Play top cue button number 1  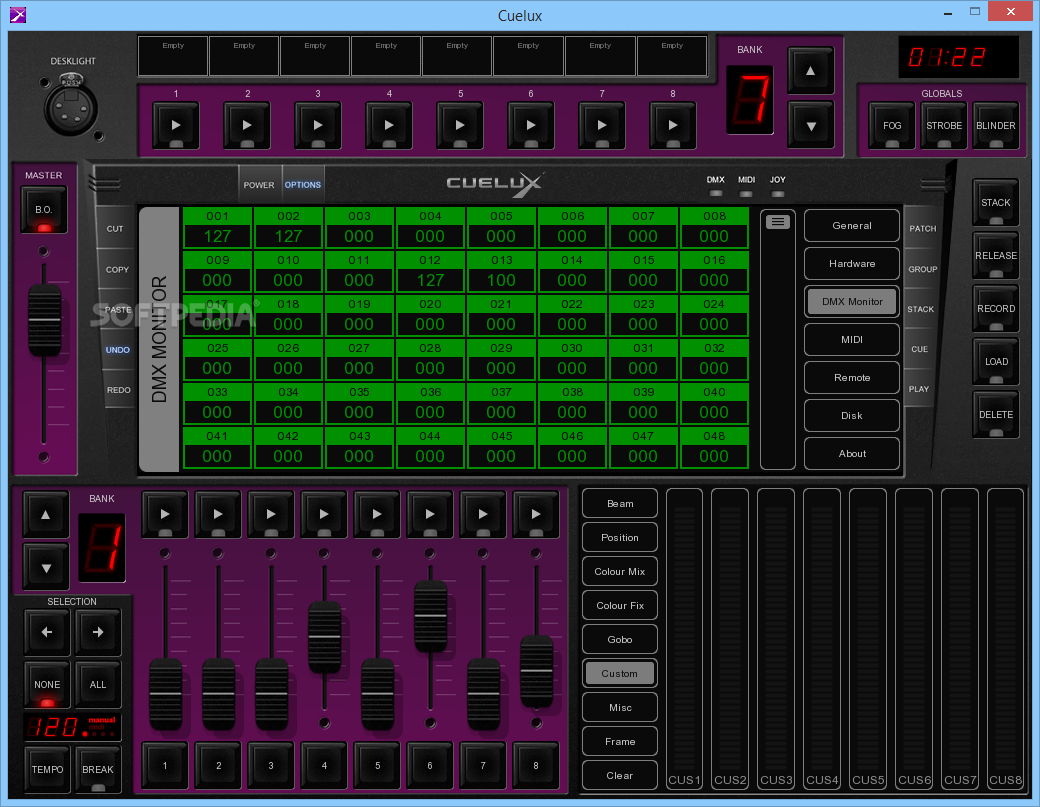[176, 125]
